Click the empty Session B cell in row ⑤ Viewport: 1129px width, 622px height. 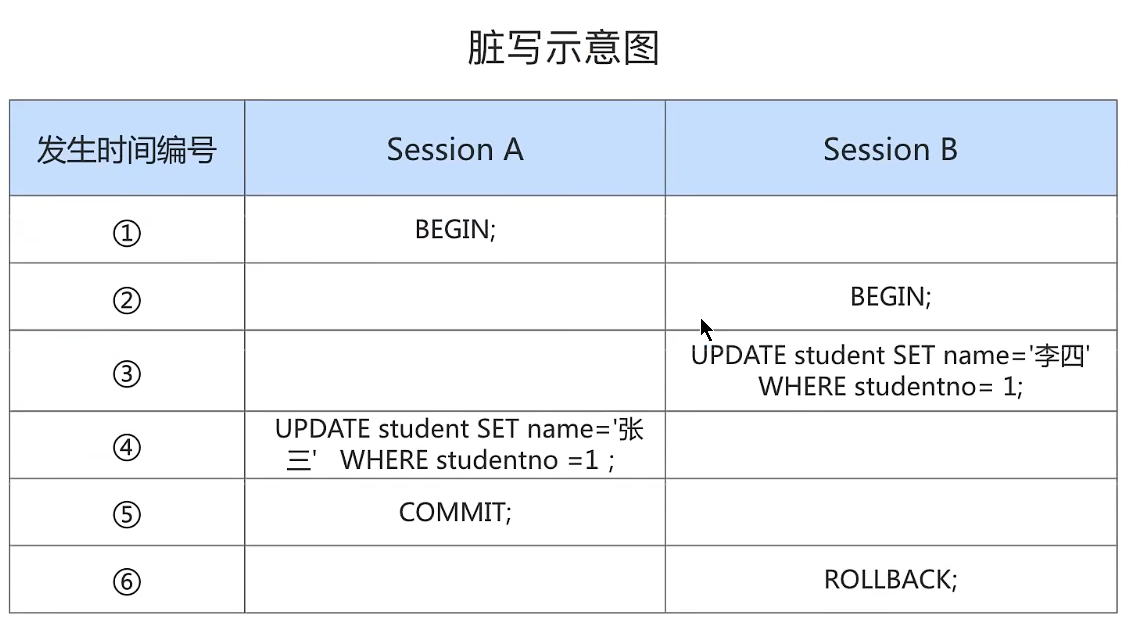click(890, 512)
